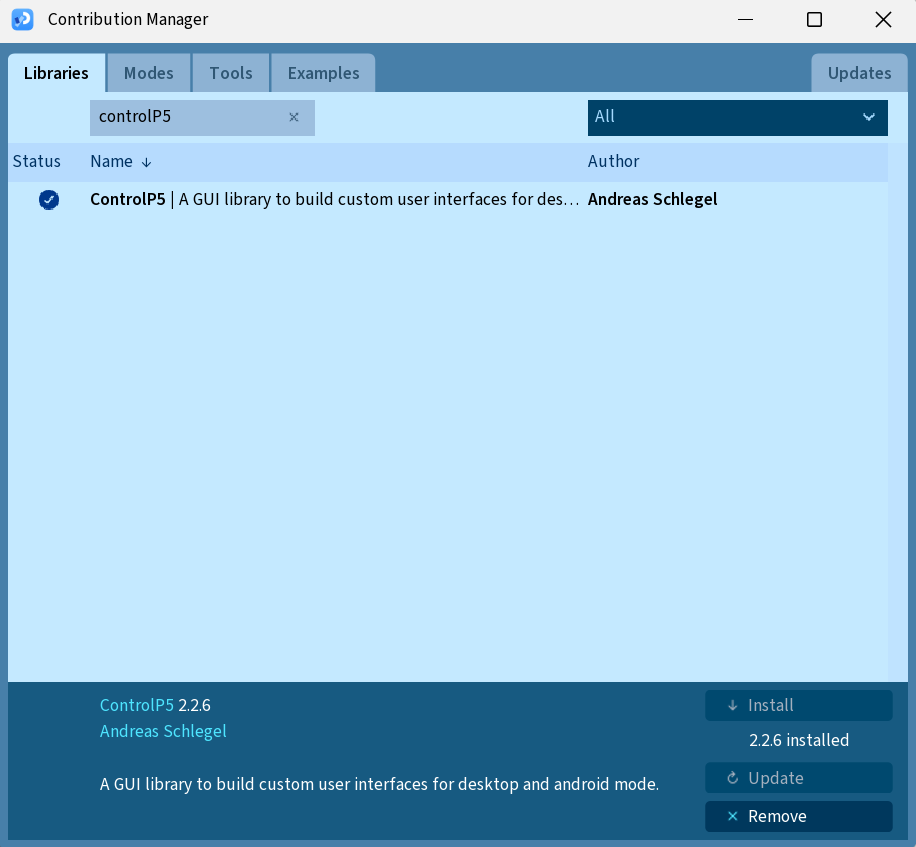Image resolution: width=916 pixels, height=847 pixels.
Task: Click the Name column sort arrow
Action: coord(146,162)
